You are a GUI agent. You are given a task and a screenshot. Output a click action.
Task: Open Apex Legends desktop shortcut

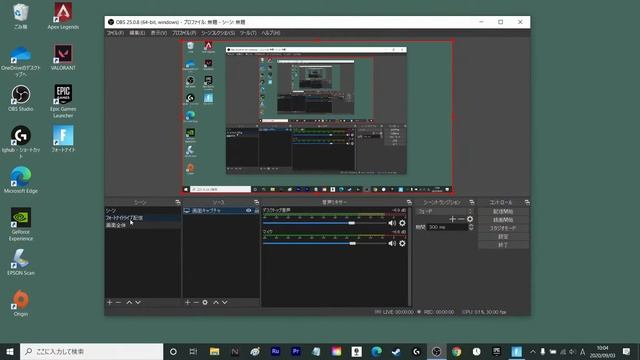click(63, 16)
